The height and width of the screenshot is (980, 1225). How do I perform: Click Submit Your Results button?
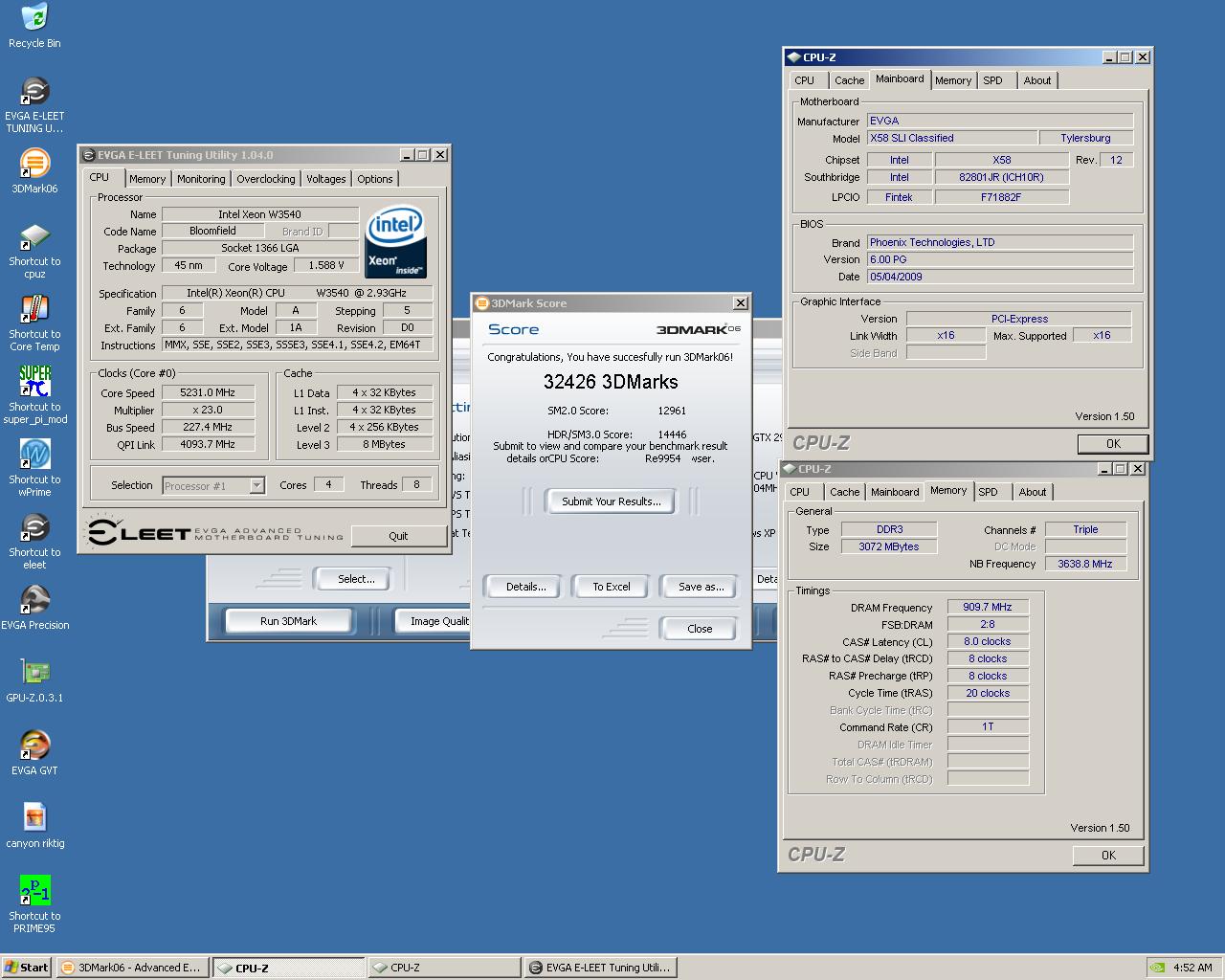pyautogui.click(x=611, y=501)
